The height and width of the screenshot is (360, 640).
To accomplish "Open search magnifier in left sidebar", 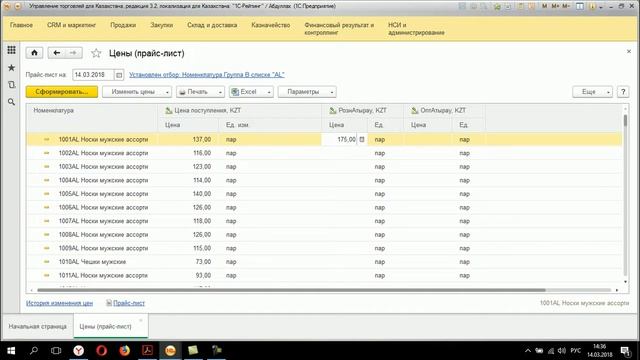I will (x=11, y=102).
